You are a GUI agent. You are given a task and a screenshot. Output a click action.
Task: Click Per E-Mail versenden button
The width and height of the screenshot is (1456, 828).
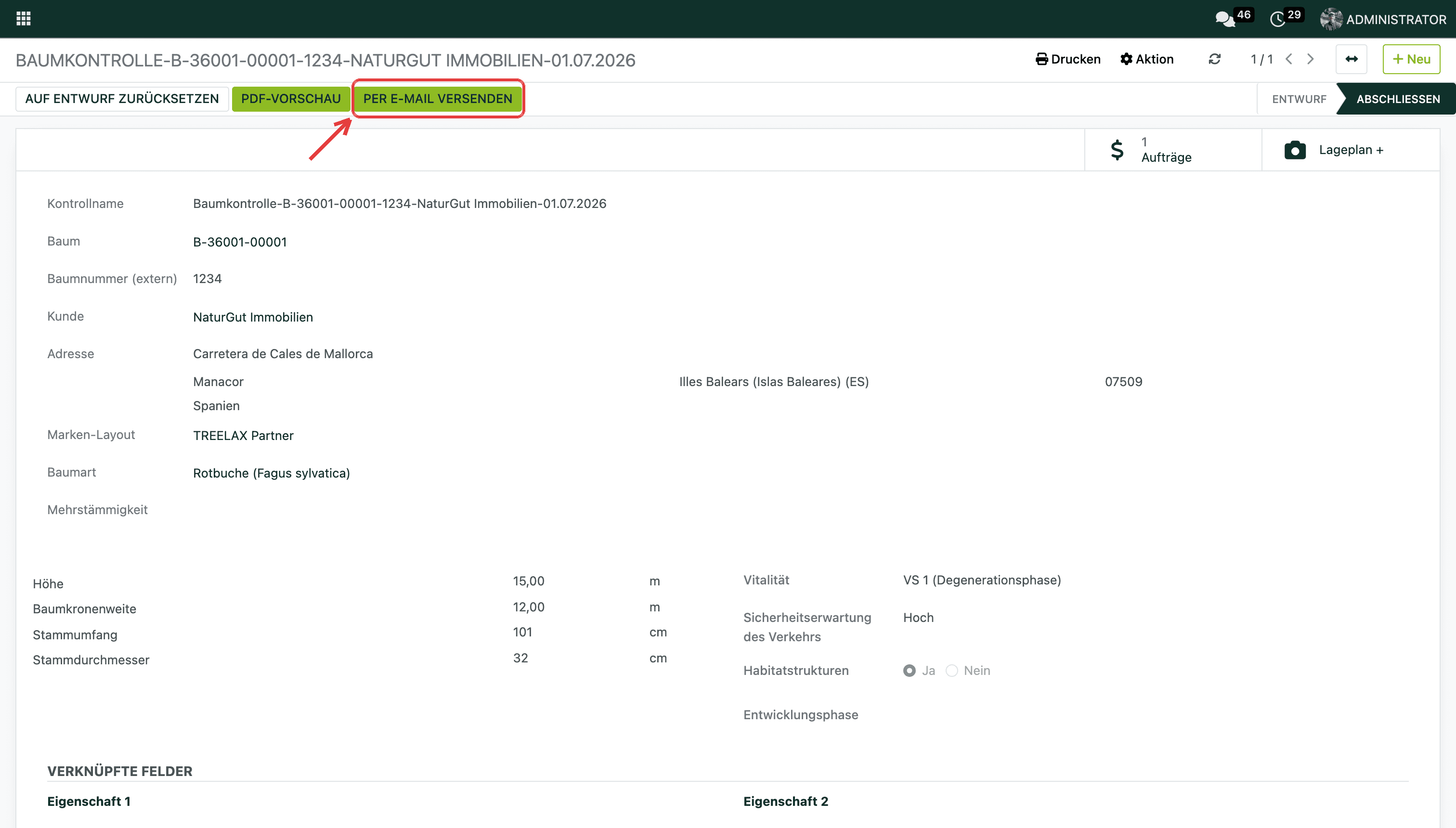[x=437, y=99]
